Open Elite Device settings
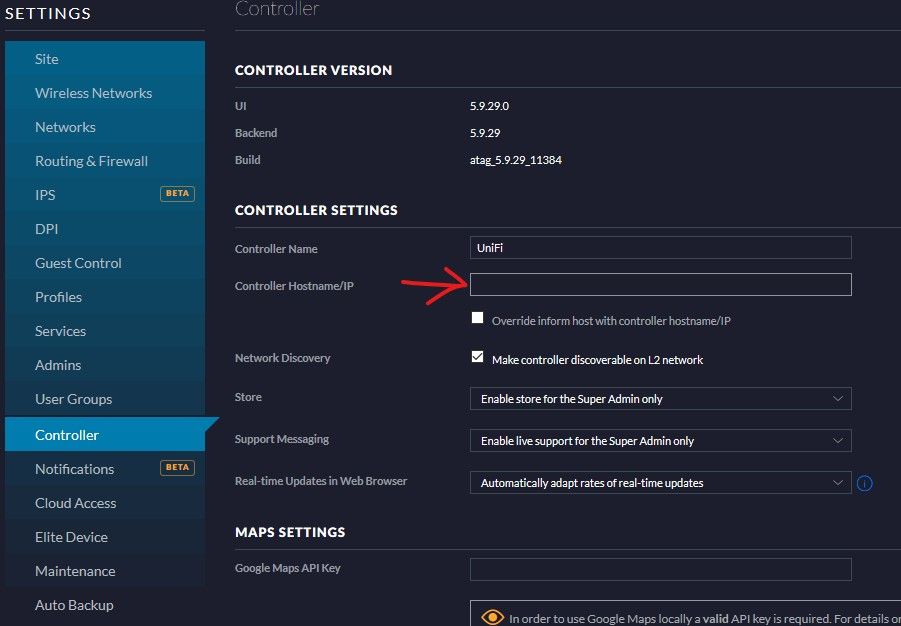Screen dimensions: 901x626 pyautogui.click(x=105, y=537)
